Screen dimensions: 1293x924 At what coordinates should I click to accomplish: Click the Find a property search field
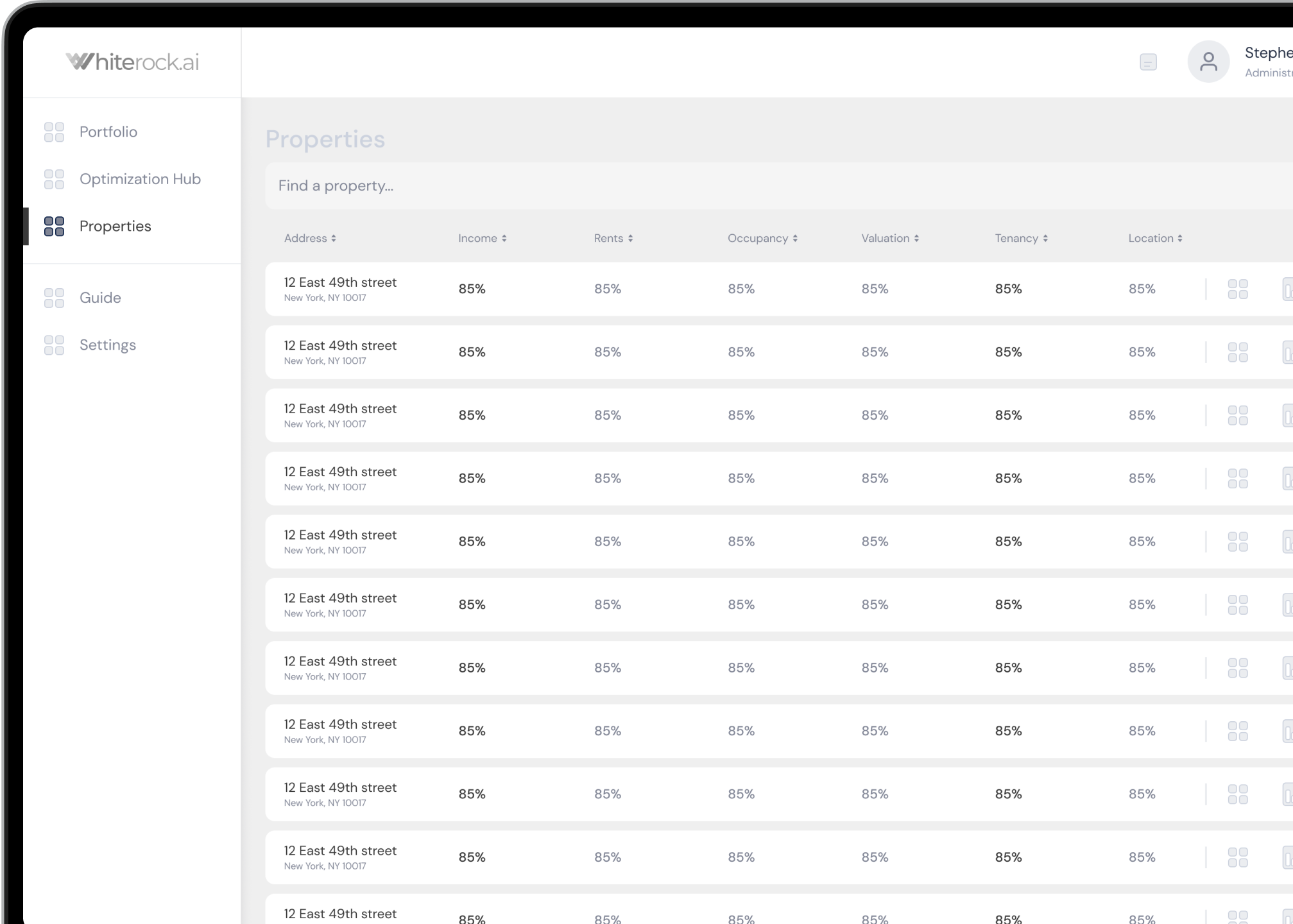click(779, 186)
